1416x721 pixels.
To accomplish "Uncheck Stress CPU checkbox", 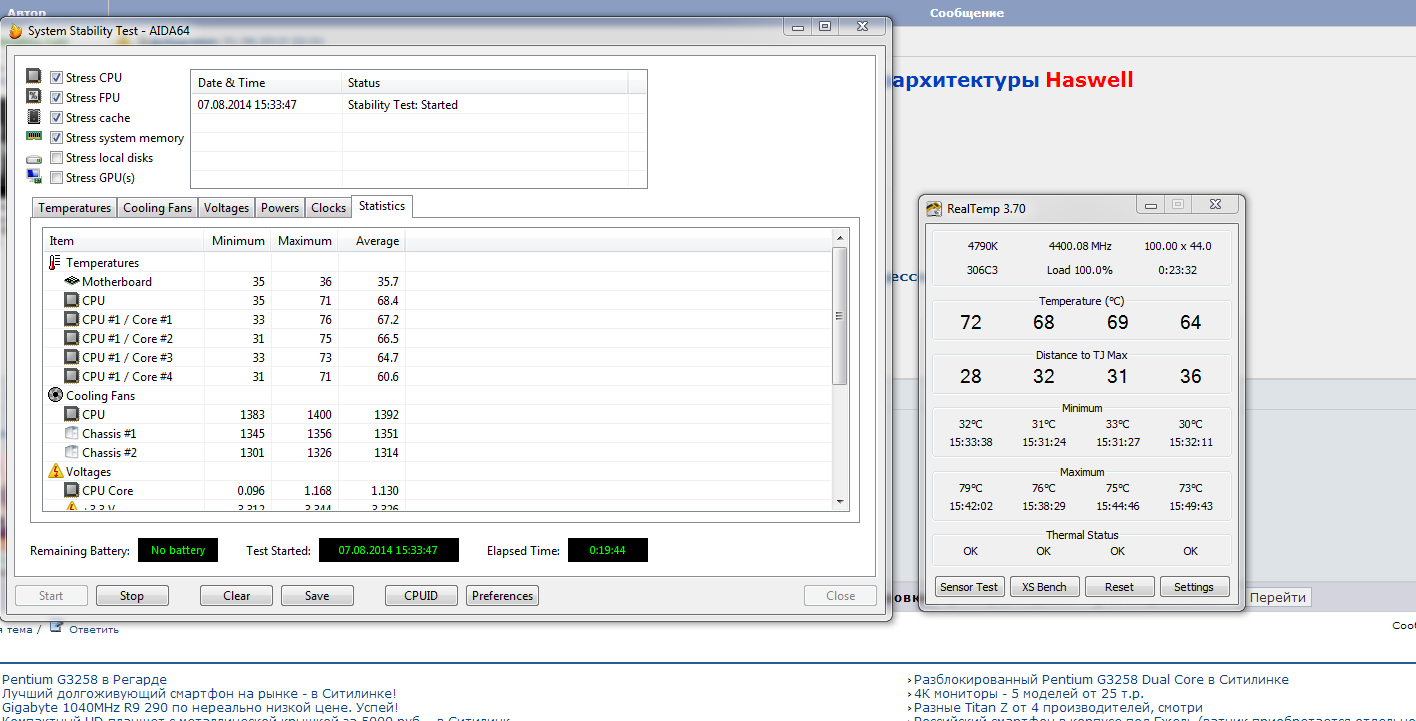I will click(x=57, y=77).
